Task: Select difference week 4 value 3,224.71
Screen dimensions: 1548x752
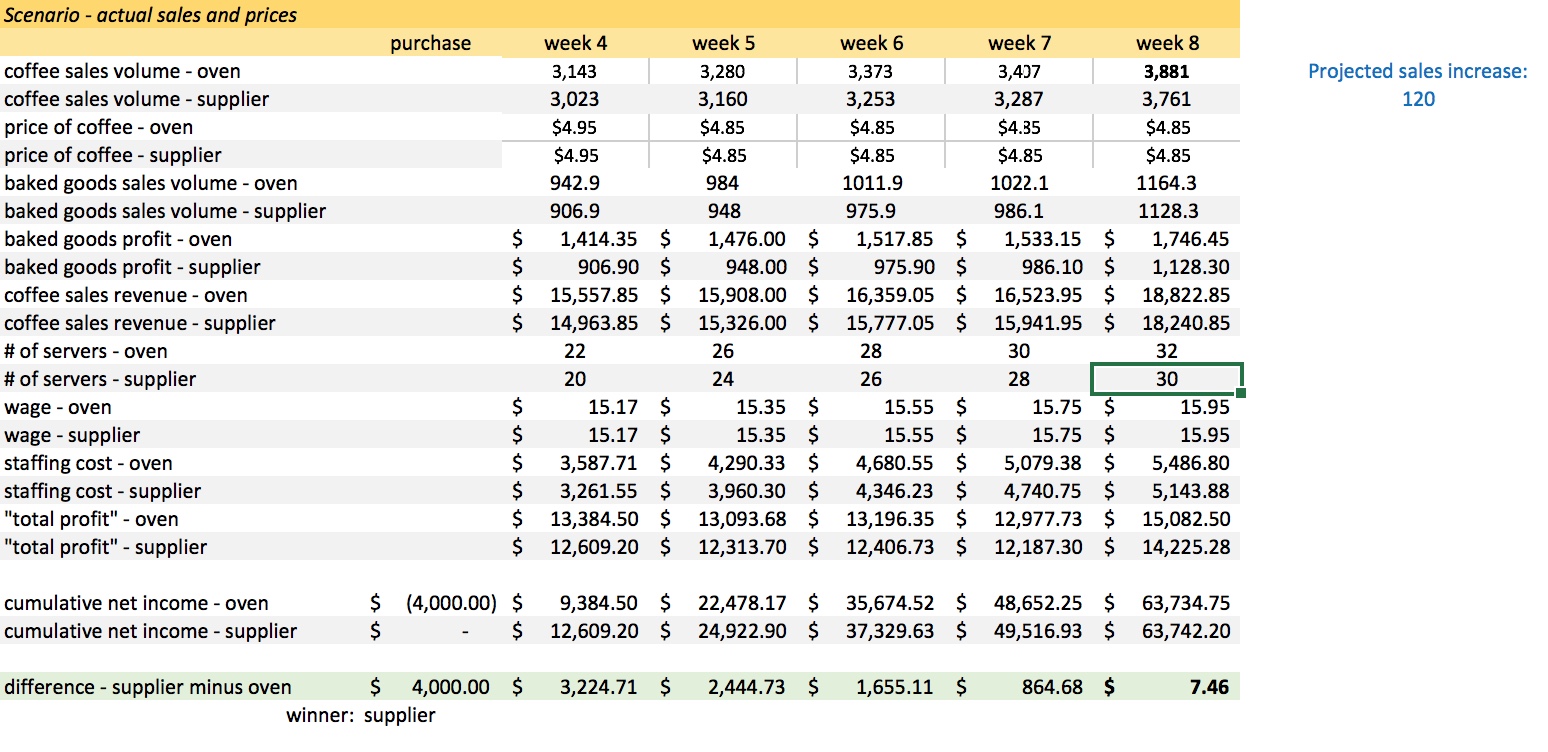Action: pyautogui.click(x=598, y=687)
